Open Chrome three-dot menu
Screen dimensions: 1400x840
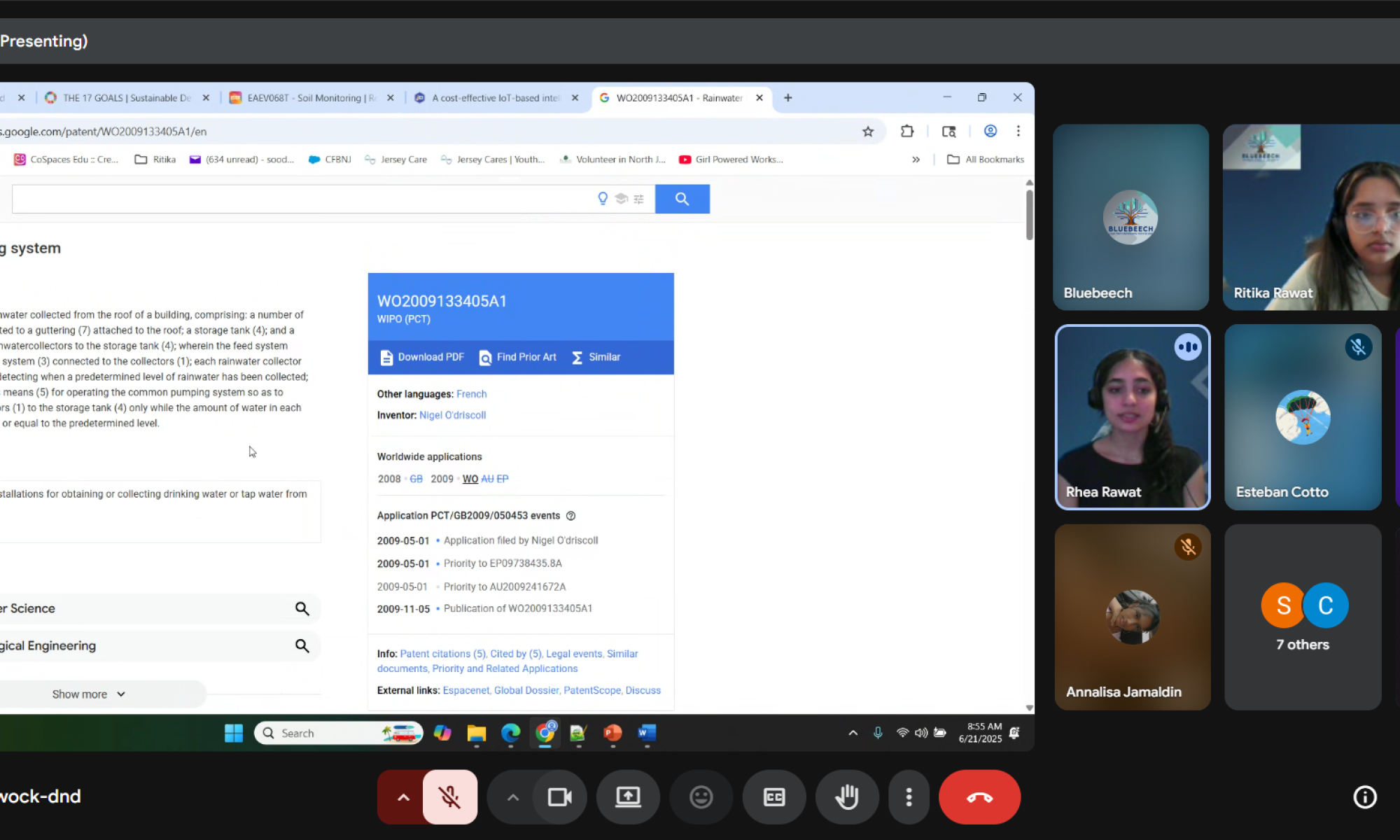point(1018,132)
